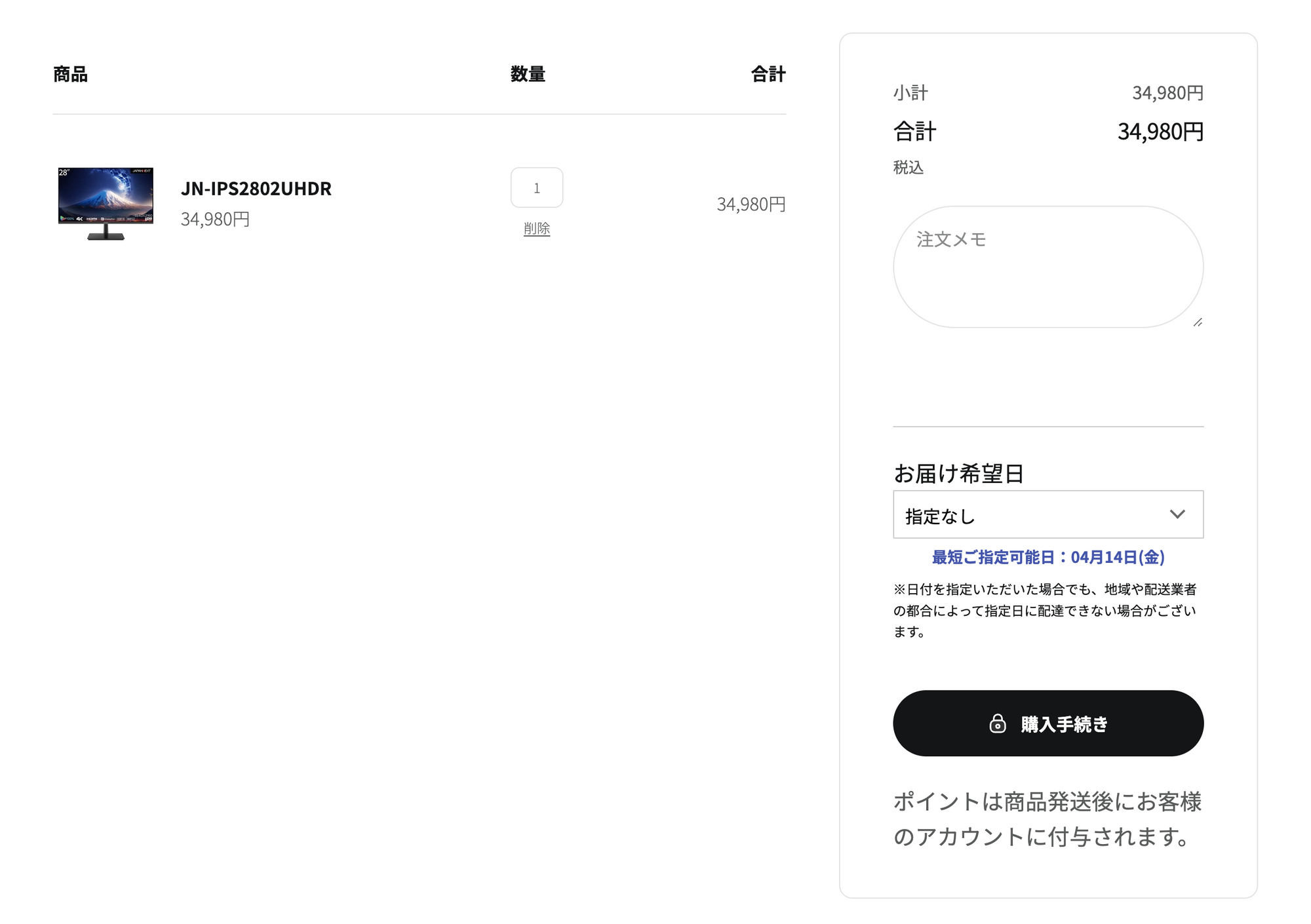This screenshot has width=1311, height=924.
Task: Click the lock icon on checkout button
Action: (x=997, y=723)
